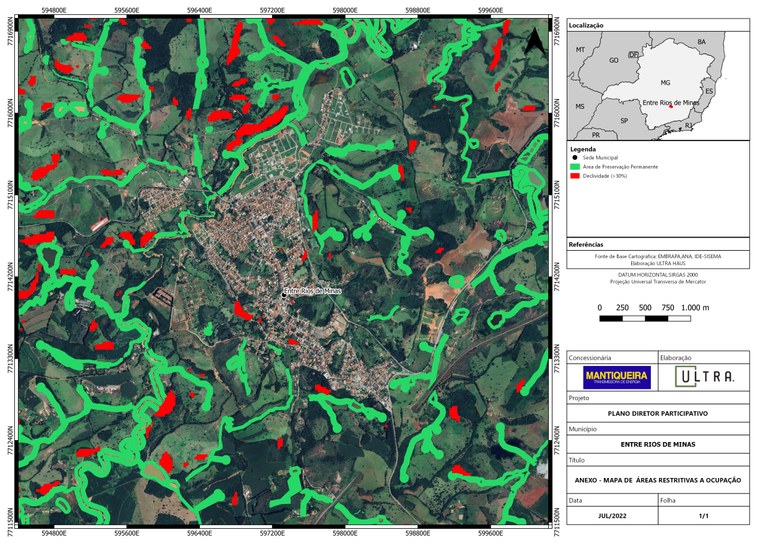The image size is (768, 543).
Task: Click the Entre Rios de Minas map label
Action: (313, 291)
